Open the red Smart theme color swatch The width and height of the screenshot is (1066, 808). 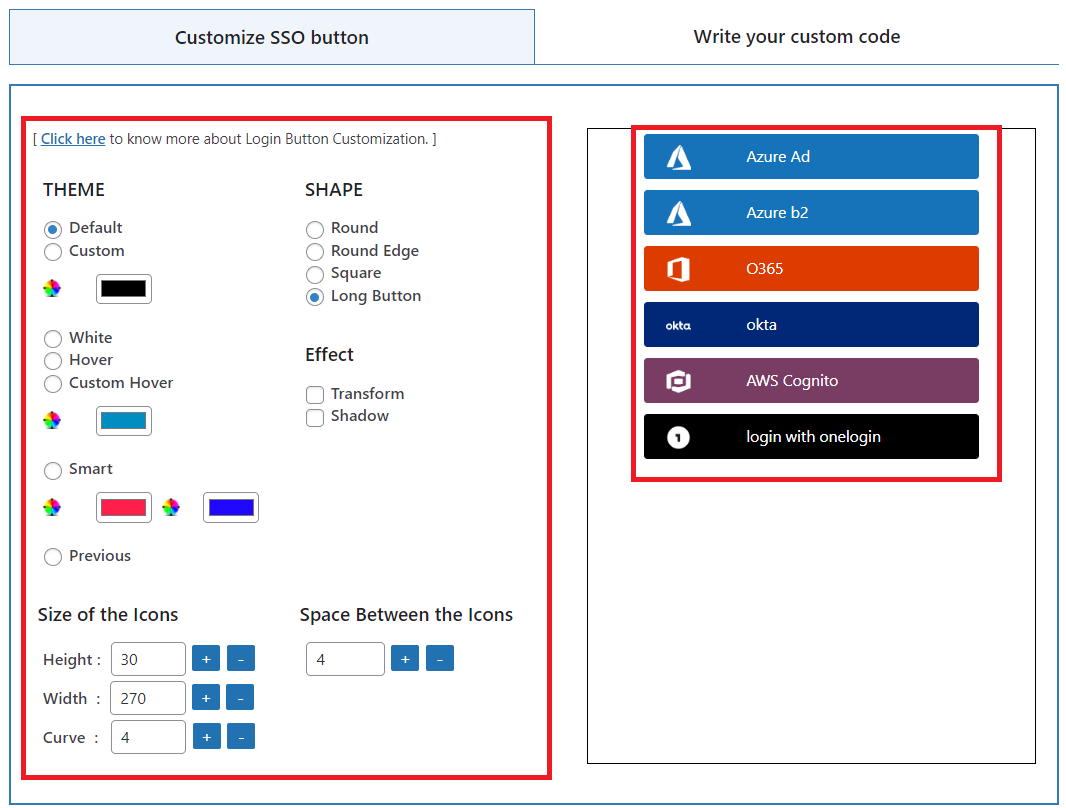[x=124, y=508]
